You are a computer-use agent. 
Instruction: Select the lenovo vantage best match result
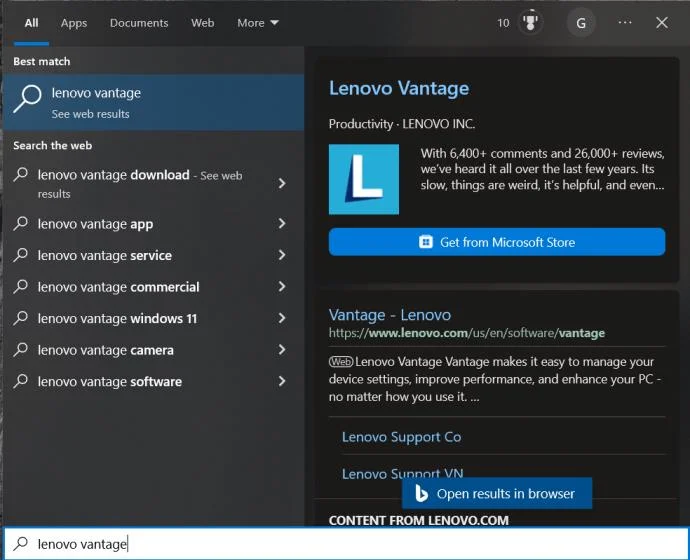pyautogui.click(x=154, y=102)
